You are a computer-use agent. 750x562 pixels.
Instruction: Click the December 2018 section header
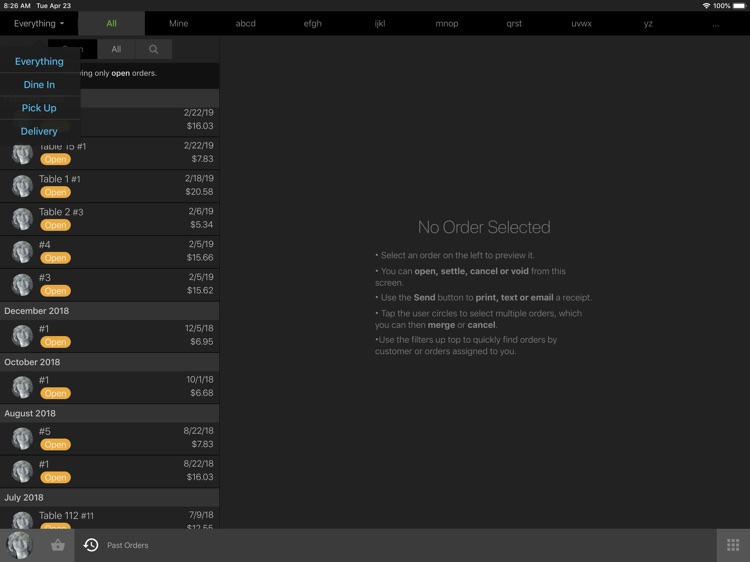[x=110, y=311]
